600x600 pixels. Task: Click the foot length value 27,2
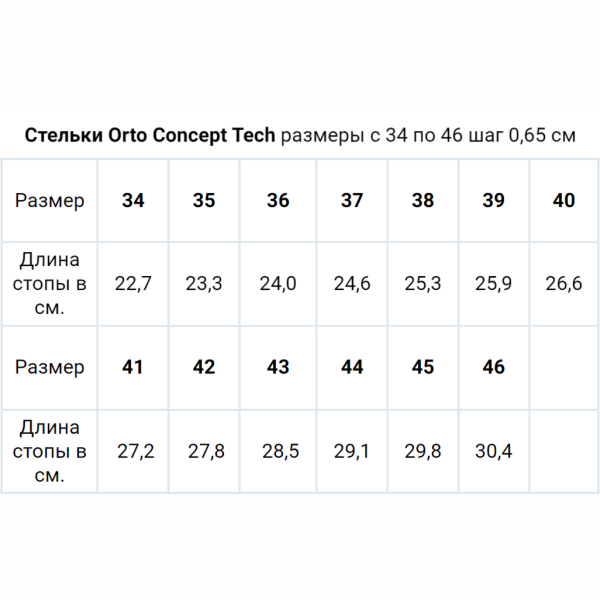click(x=135, y=451)
